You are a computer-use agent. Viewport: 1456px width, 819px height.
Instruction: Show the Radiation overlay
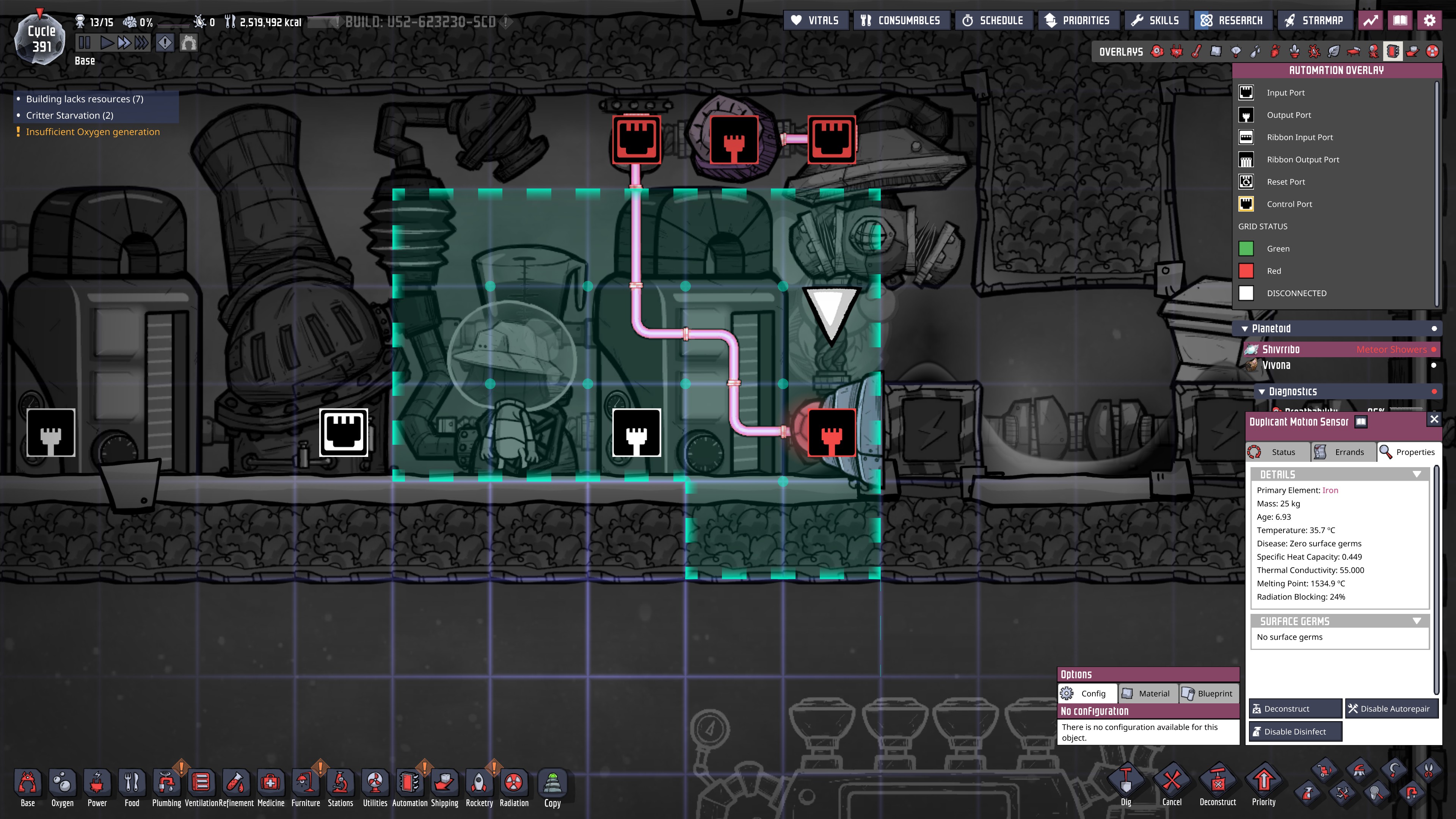(x=1432, y=52)
